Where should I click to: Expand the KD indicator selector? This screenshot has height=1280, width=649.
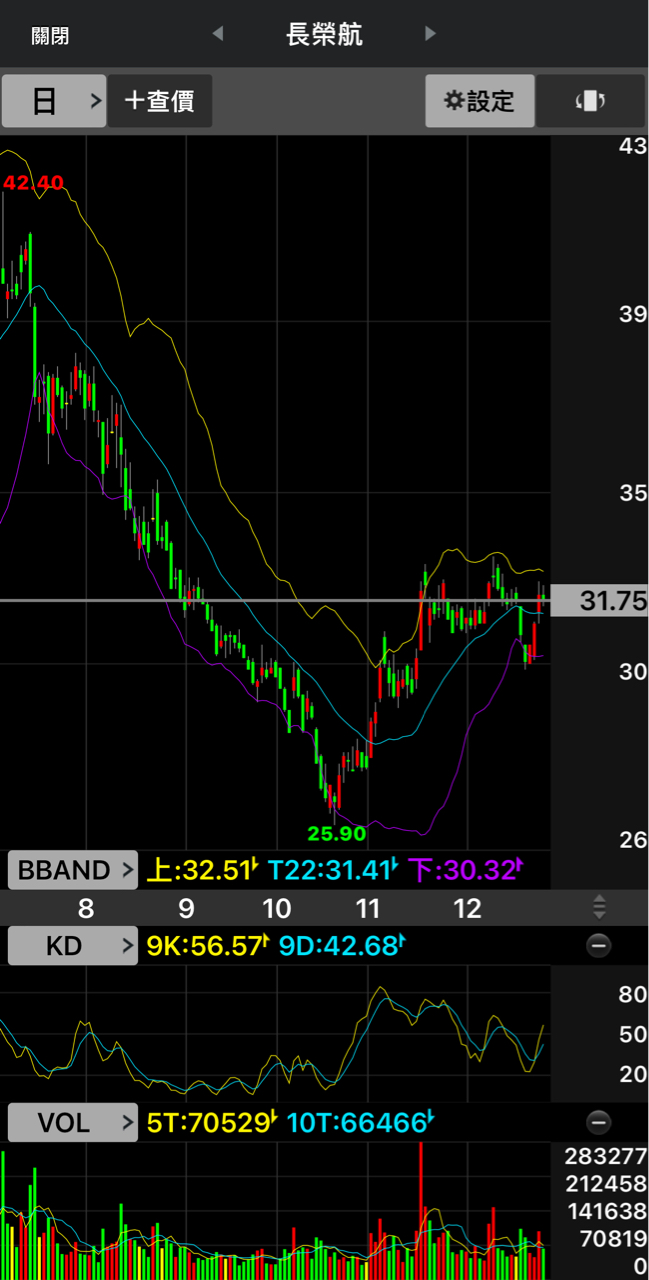[73, 945]
